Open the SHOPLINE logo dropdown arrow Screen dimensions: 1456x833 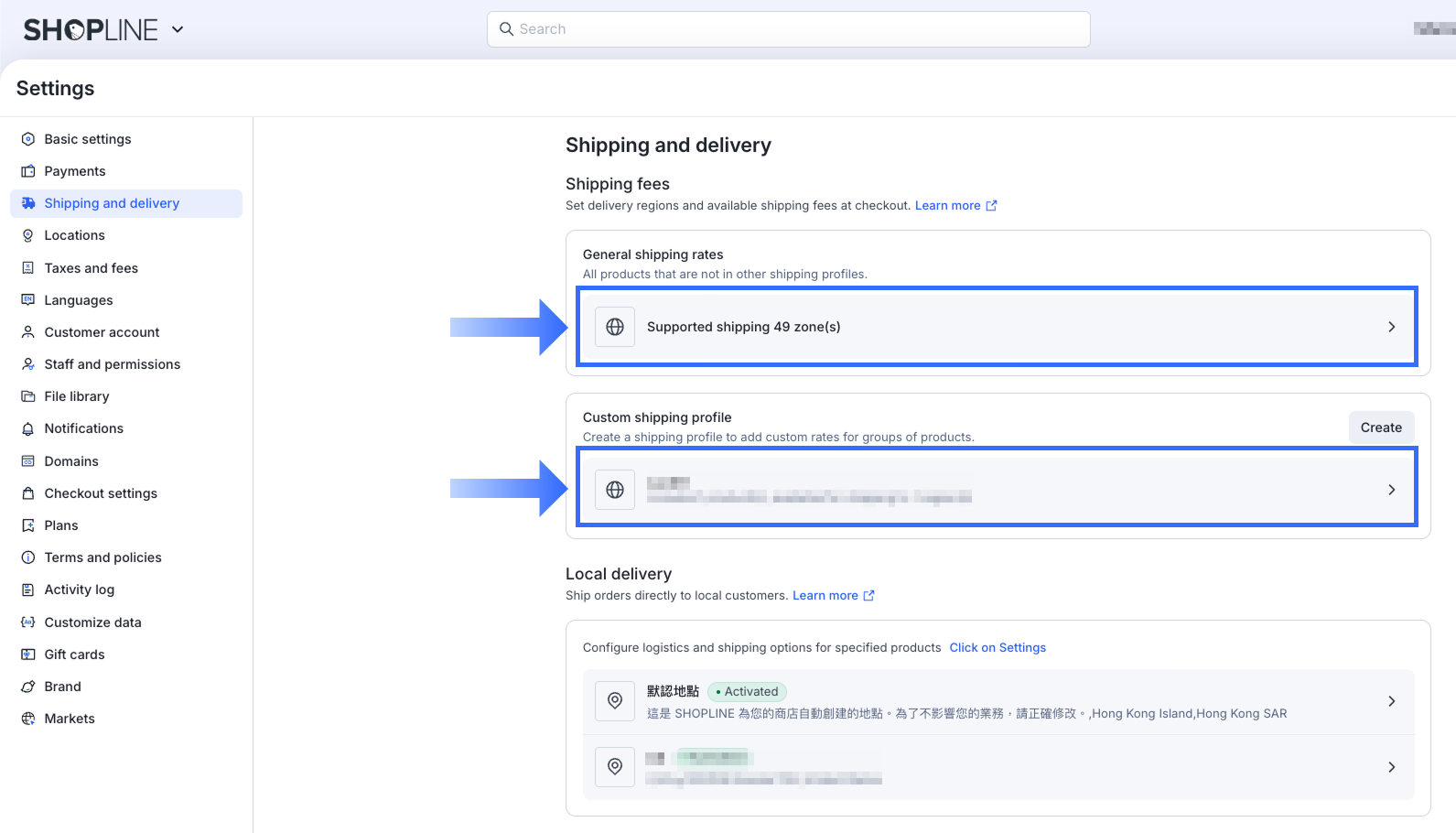pos(178,29)
